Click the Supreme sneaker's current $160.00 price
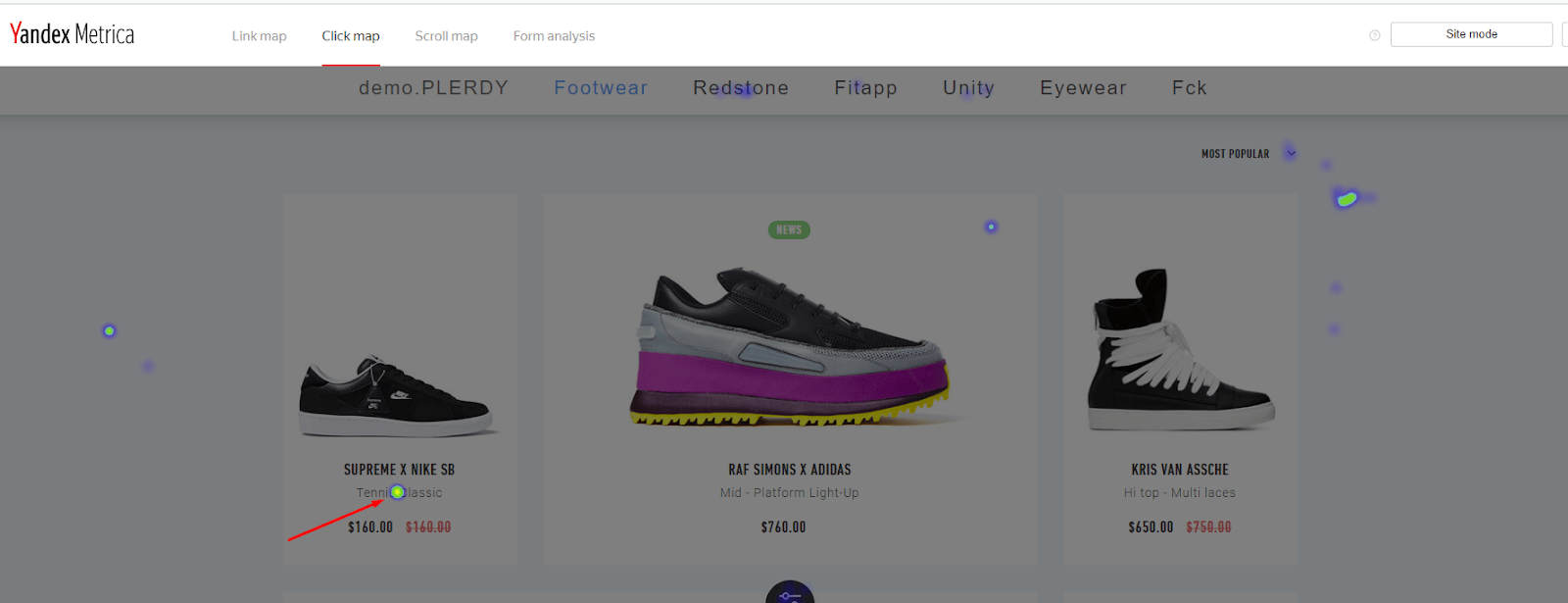 pos(370,528)
